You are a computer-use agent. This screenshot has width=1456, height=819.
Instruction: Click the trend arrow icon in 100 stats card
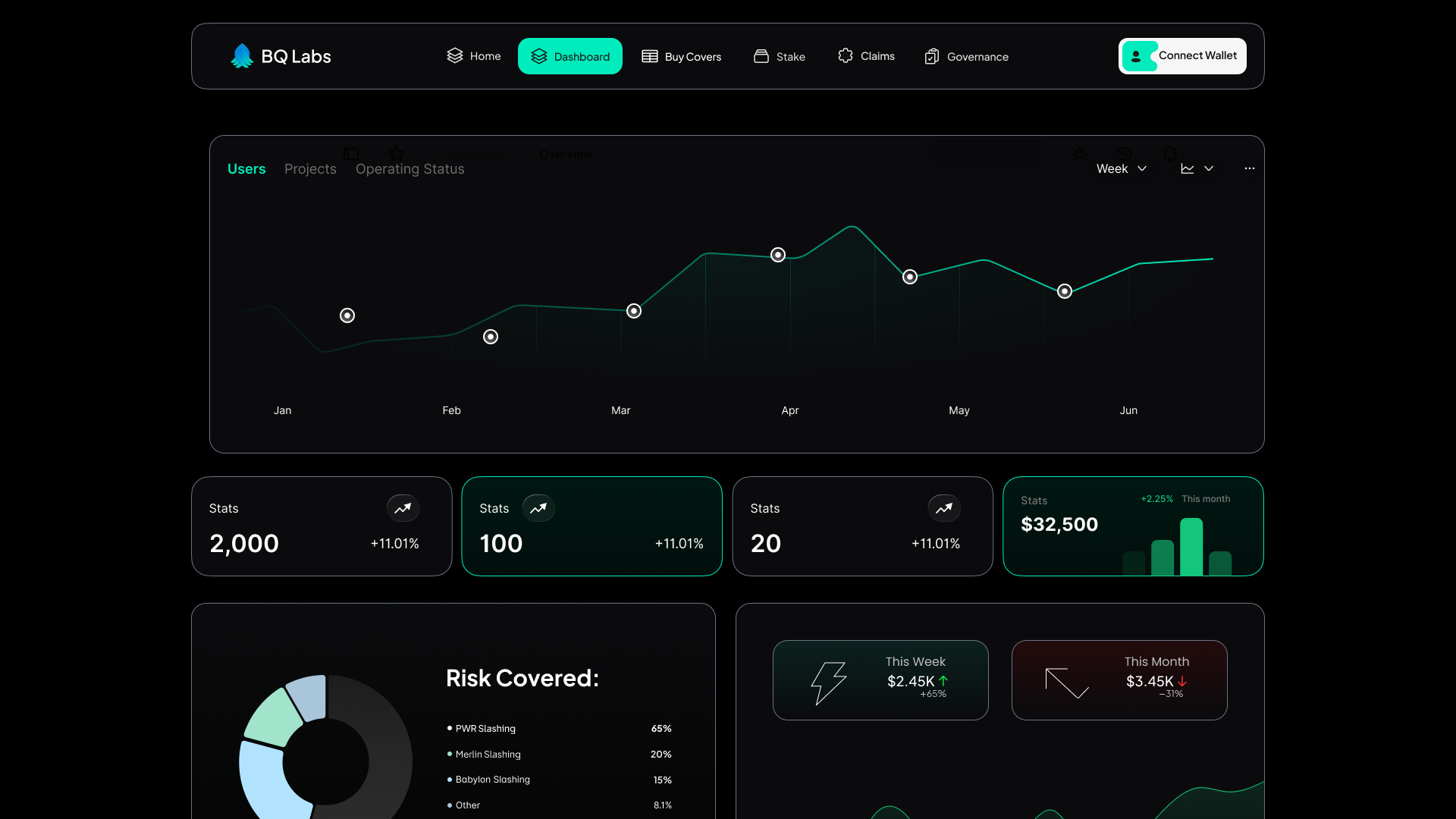tap(538, 508)
